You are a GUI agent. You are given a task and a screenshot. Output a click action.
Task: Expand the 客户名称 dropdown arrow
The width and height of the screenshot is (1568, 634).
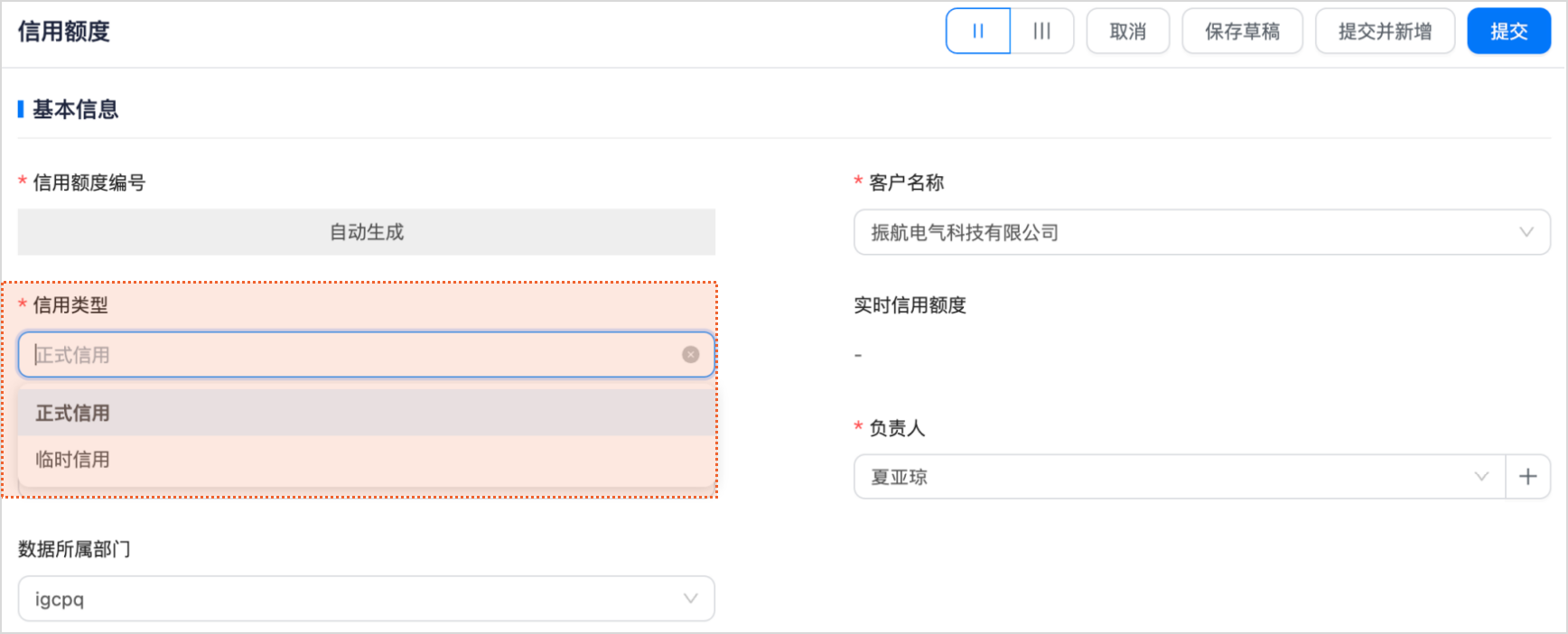pyautogui.click(x=1526, y=232)
